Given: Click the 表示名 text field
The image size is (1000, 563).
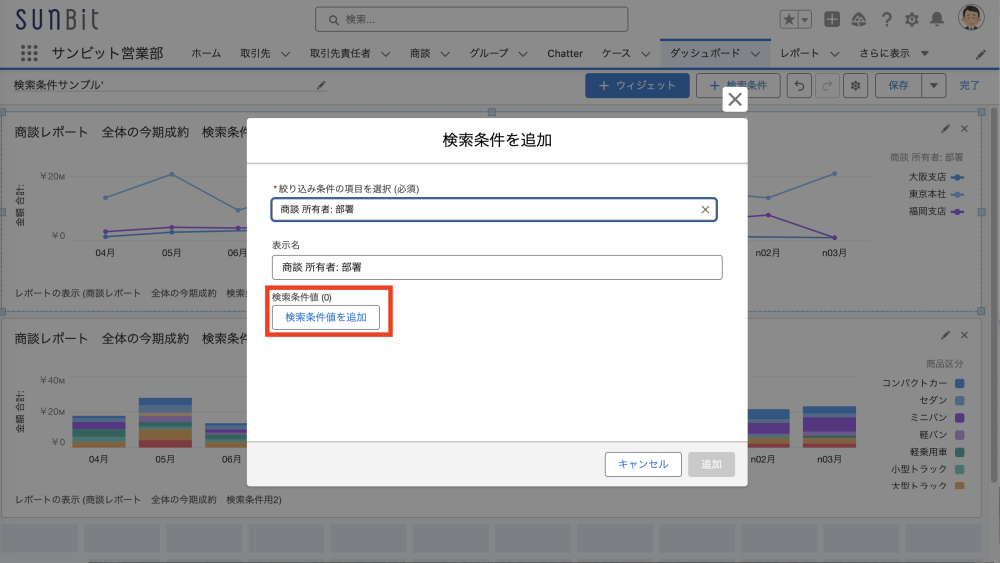Looking at the screenshot, I should (497, 267).
